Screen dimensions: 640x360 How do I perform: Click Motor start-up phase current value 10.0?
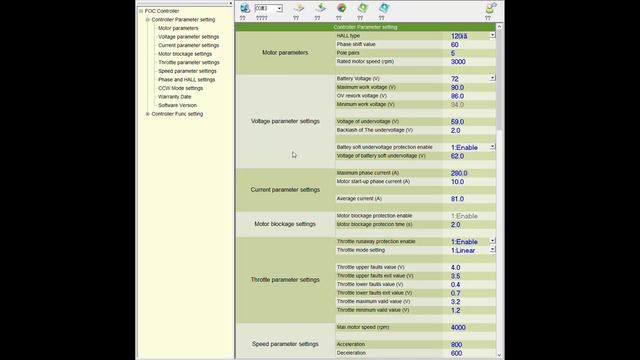(x=469, y=182)
